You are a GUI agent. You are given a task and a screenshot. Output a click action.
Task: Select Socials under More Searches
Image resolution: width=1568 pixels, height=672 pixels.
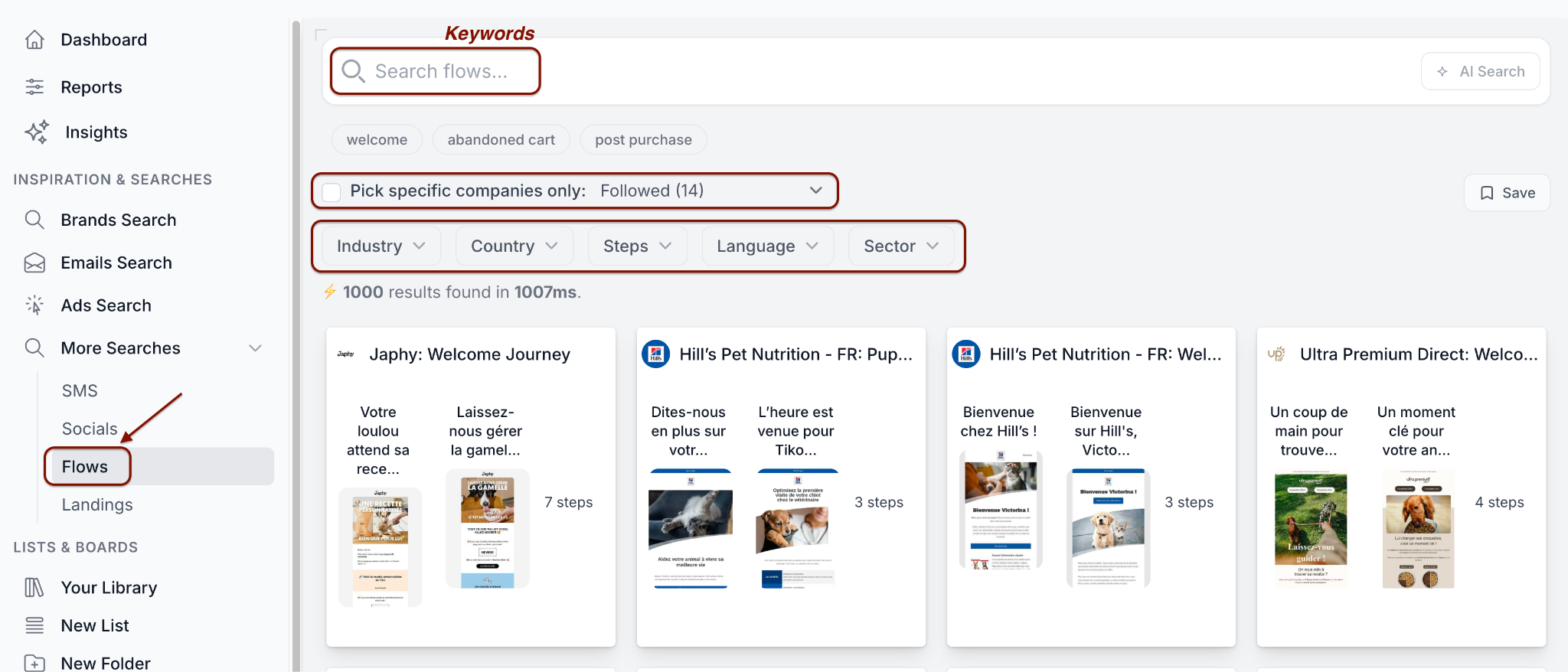pyautogui.click(x=90, y=429)
